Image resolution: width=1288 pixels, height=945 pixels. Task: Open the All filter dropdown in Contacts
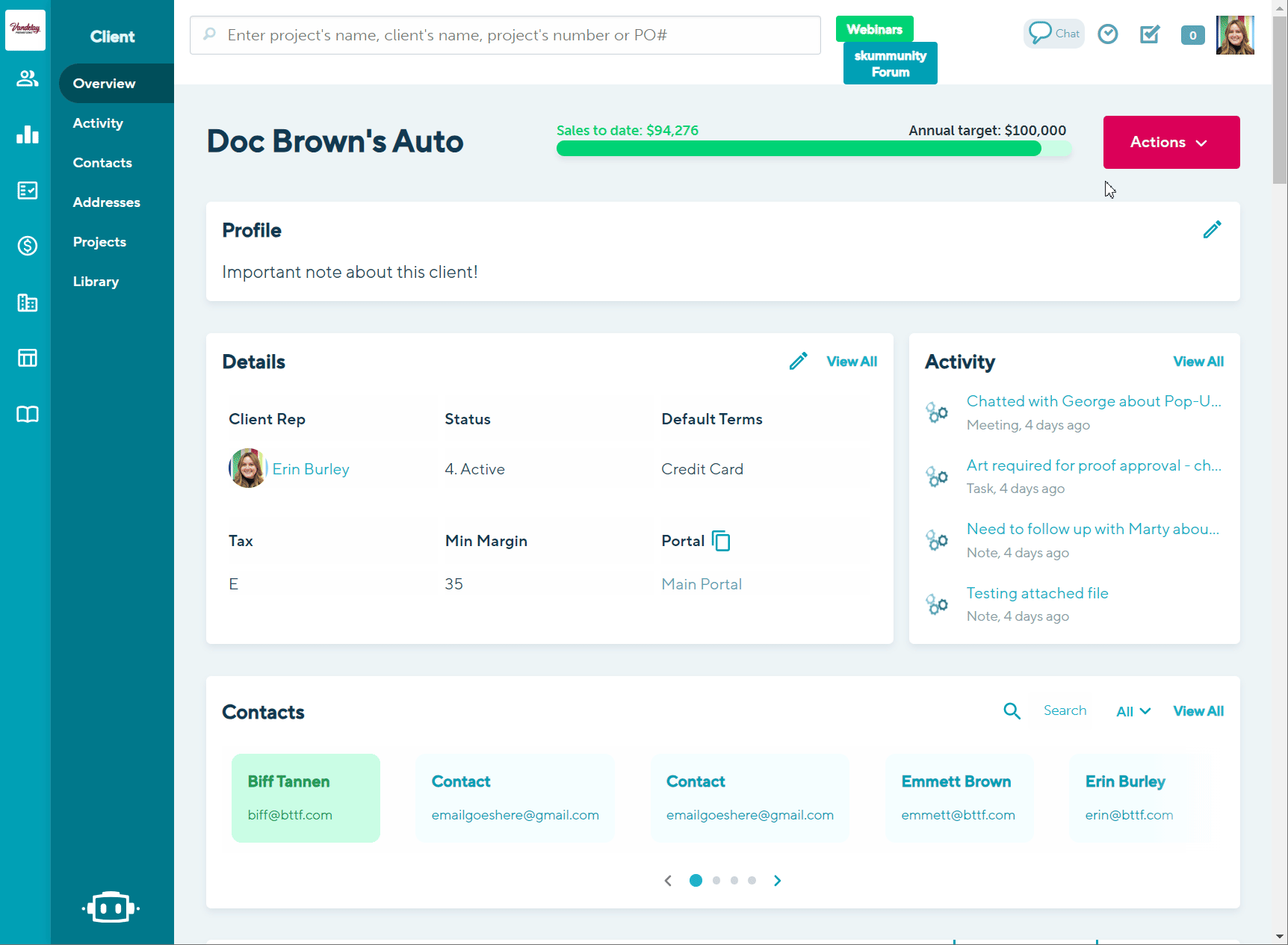tap(1133, 711)
